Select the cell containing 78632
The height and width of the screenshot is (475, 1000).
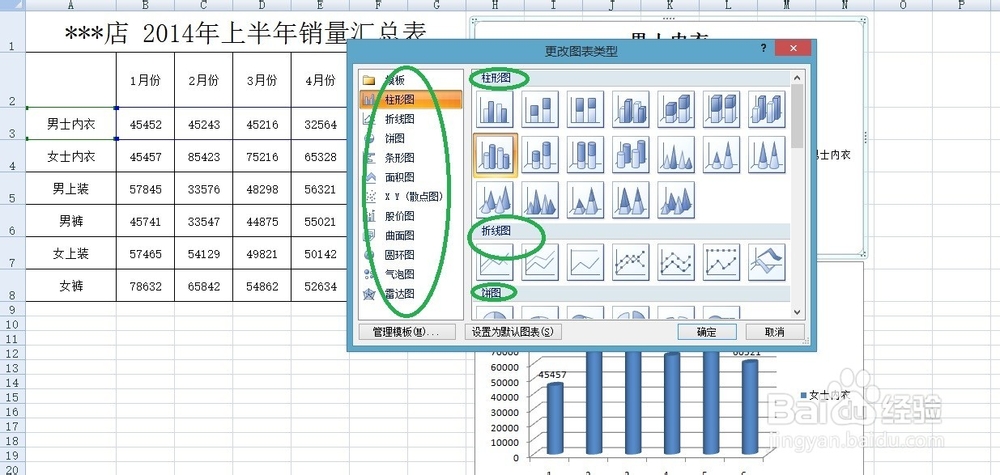coord(145,286)
